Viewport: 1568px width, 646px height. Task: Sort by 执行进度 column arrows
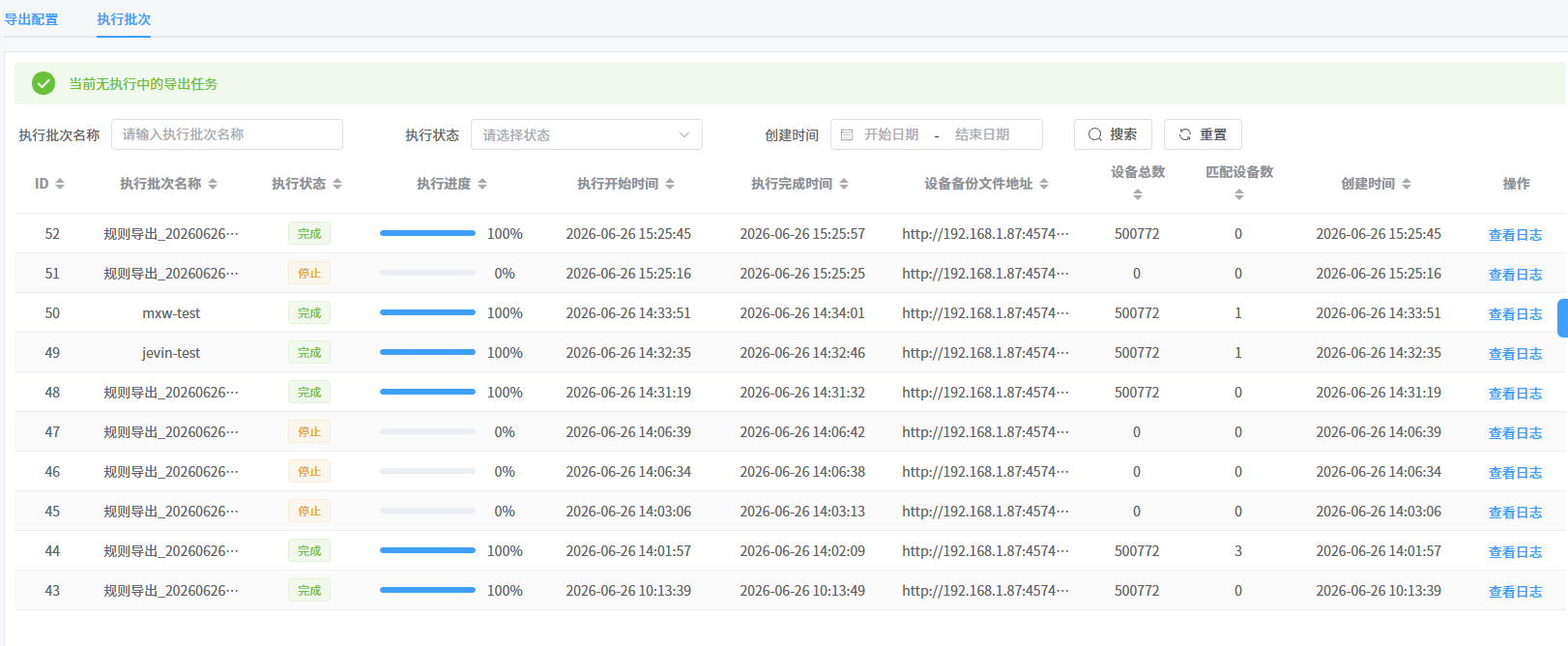click(482, 184)
